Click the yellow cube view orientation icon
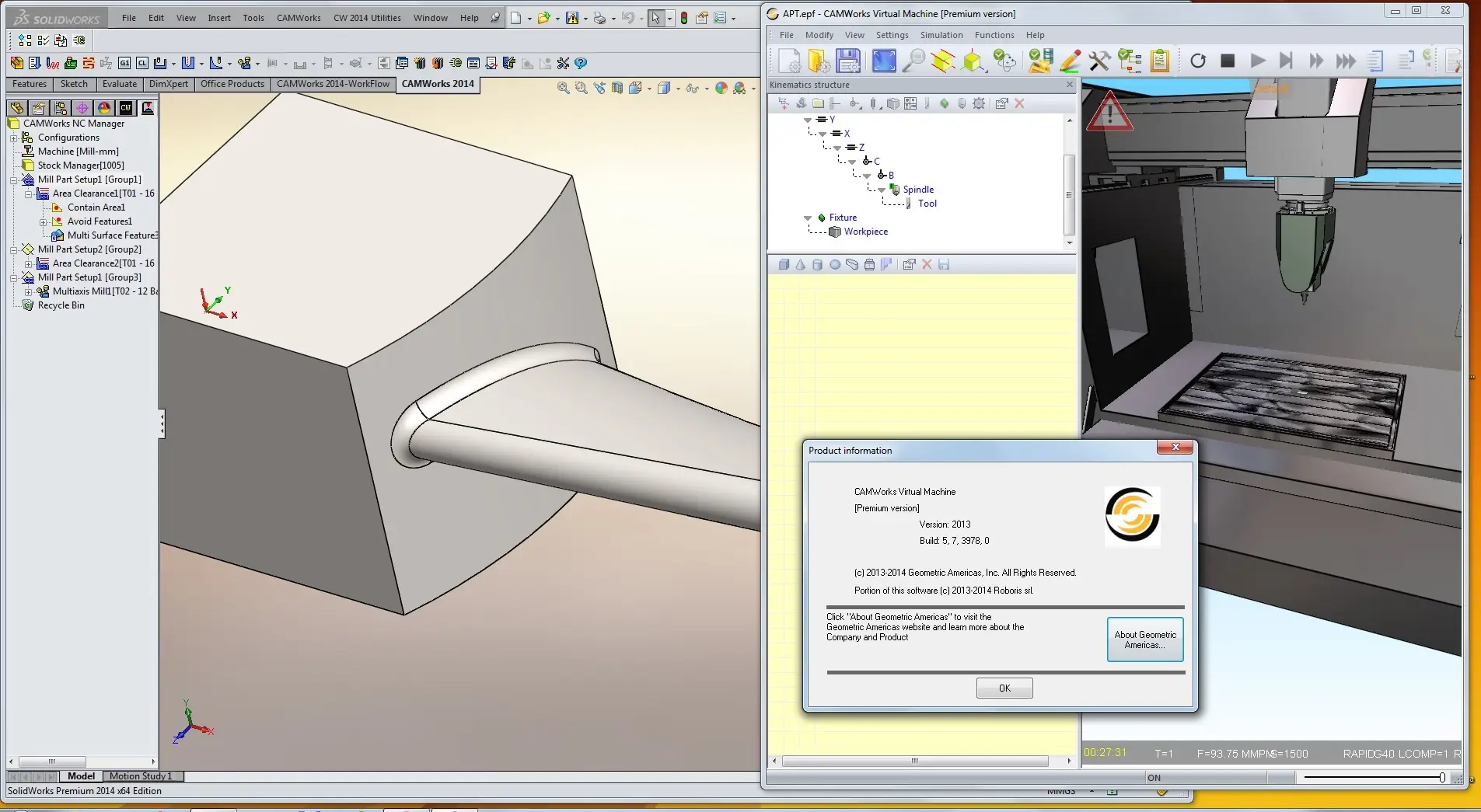This screenshot has height=812, width=1481. pos(973,61)
